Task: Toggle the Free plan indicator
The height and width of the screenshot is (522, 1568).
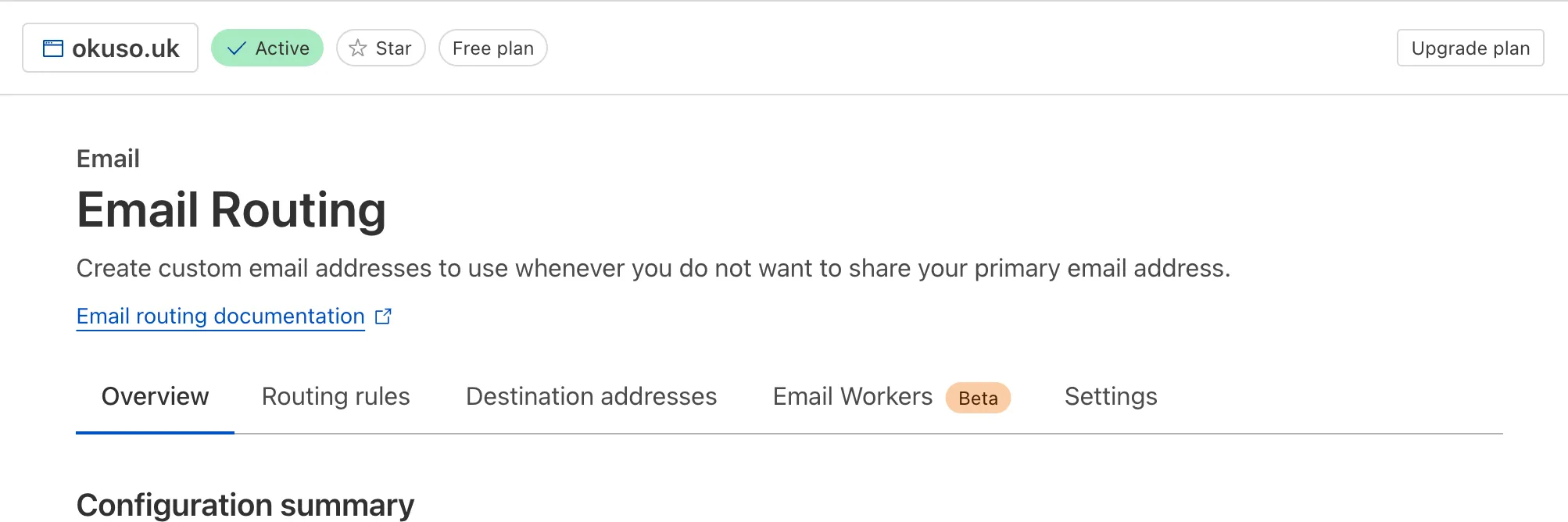Action: [492, 48]
